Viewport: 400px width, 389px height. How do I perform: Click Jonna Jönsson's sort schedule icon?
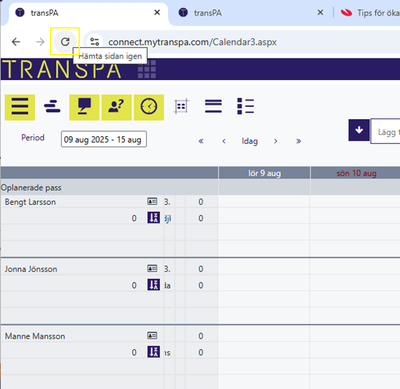(154, 285)
